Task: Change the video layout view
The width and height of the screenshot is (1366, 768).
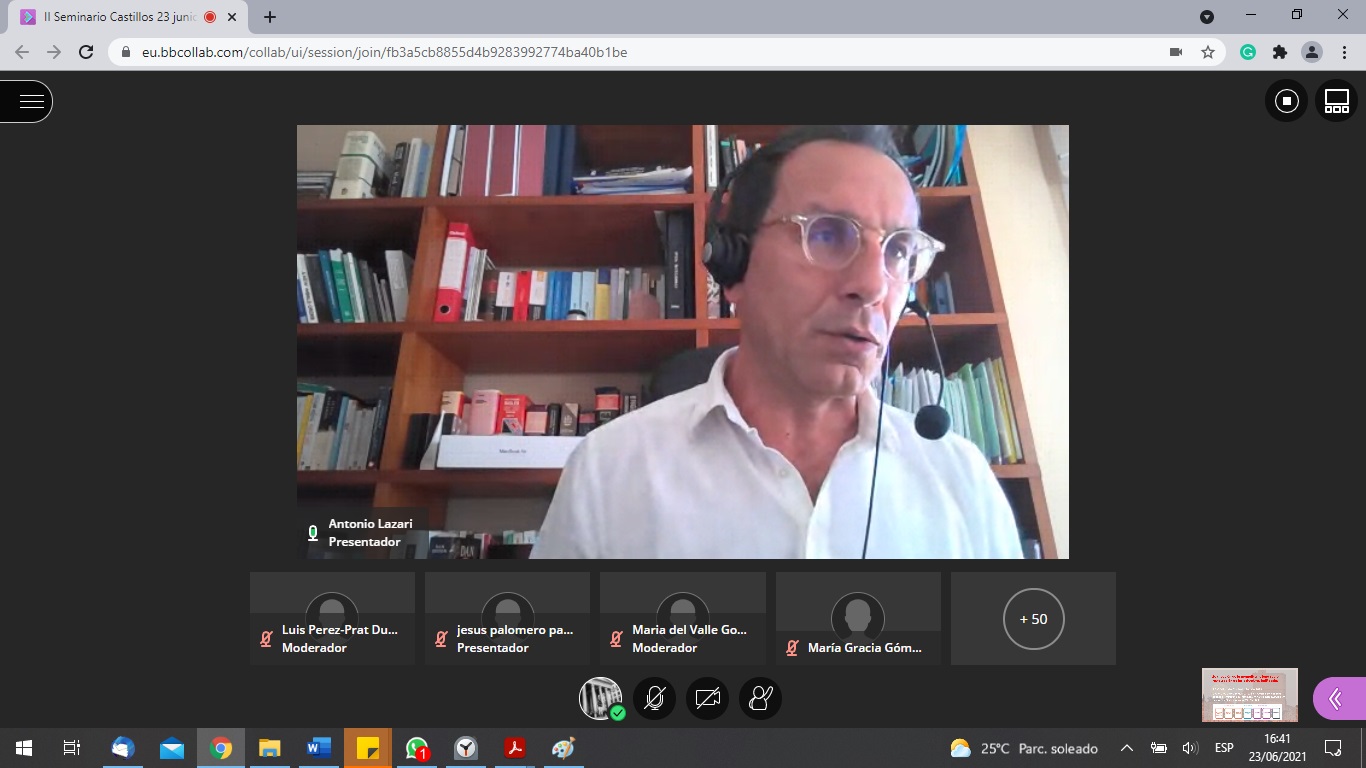Action: (x=1336, y=101)
